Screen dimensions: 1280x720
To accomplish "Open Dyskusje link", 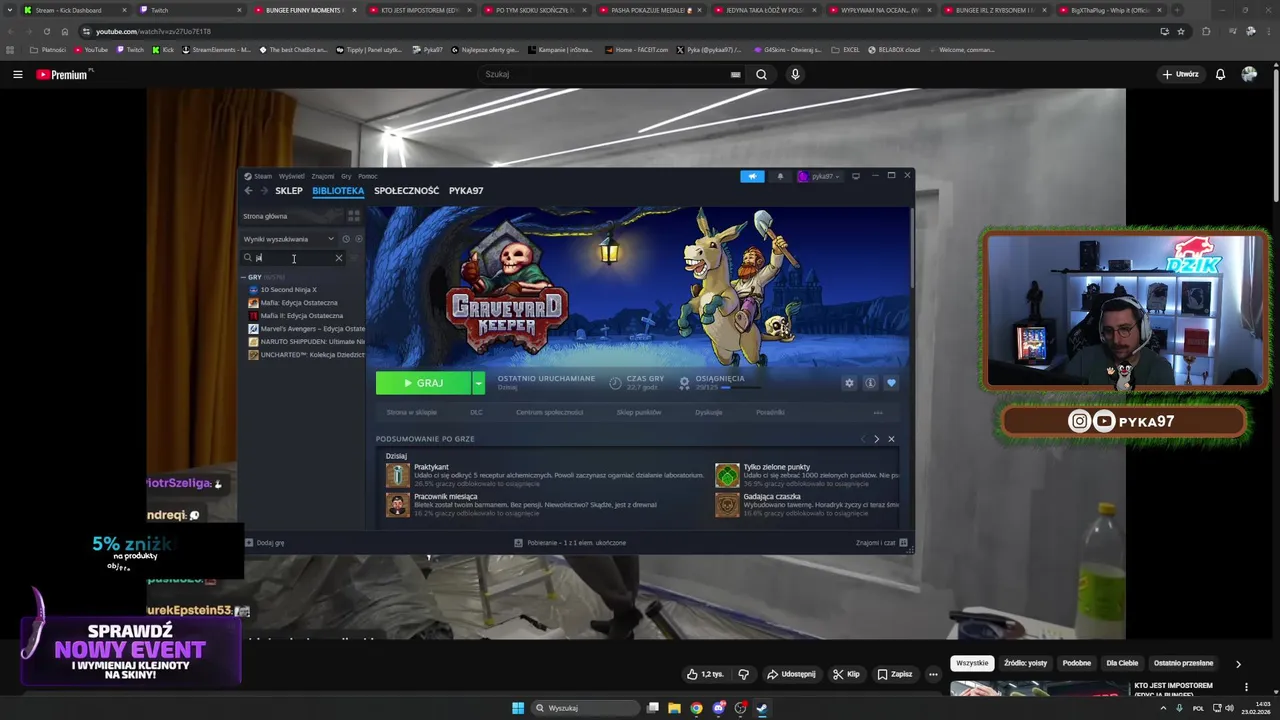I will [708, 412].
